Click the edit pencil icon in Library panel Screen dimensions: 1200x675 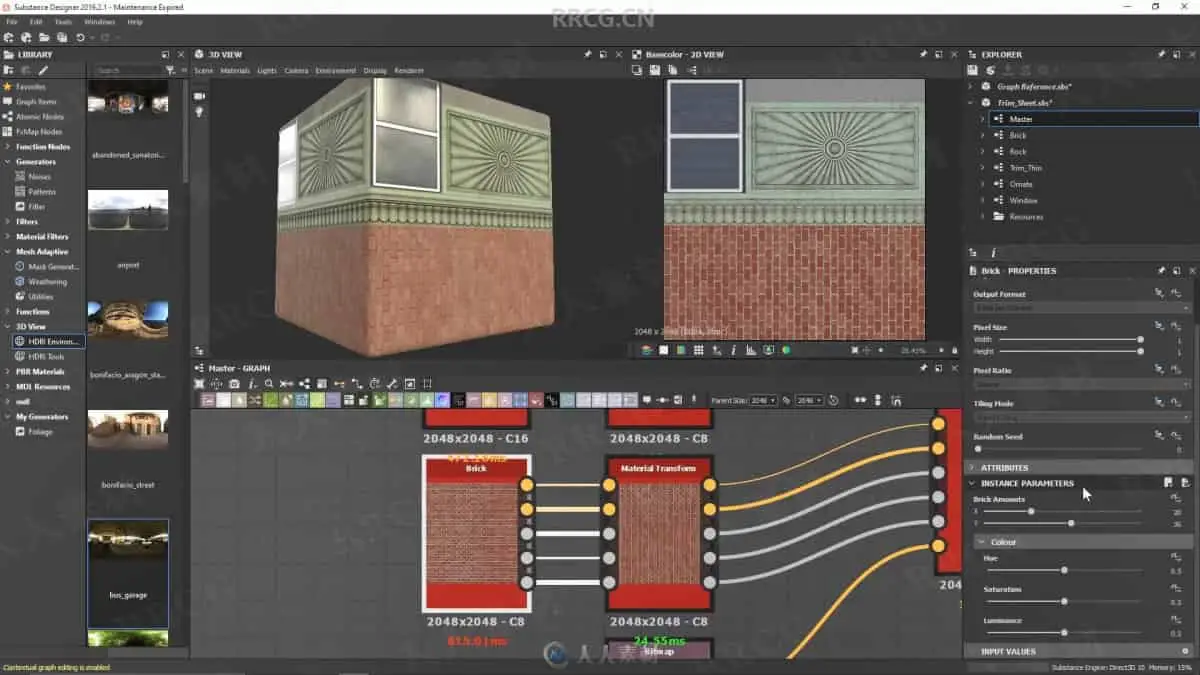pos(43,71)
